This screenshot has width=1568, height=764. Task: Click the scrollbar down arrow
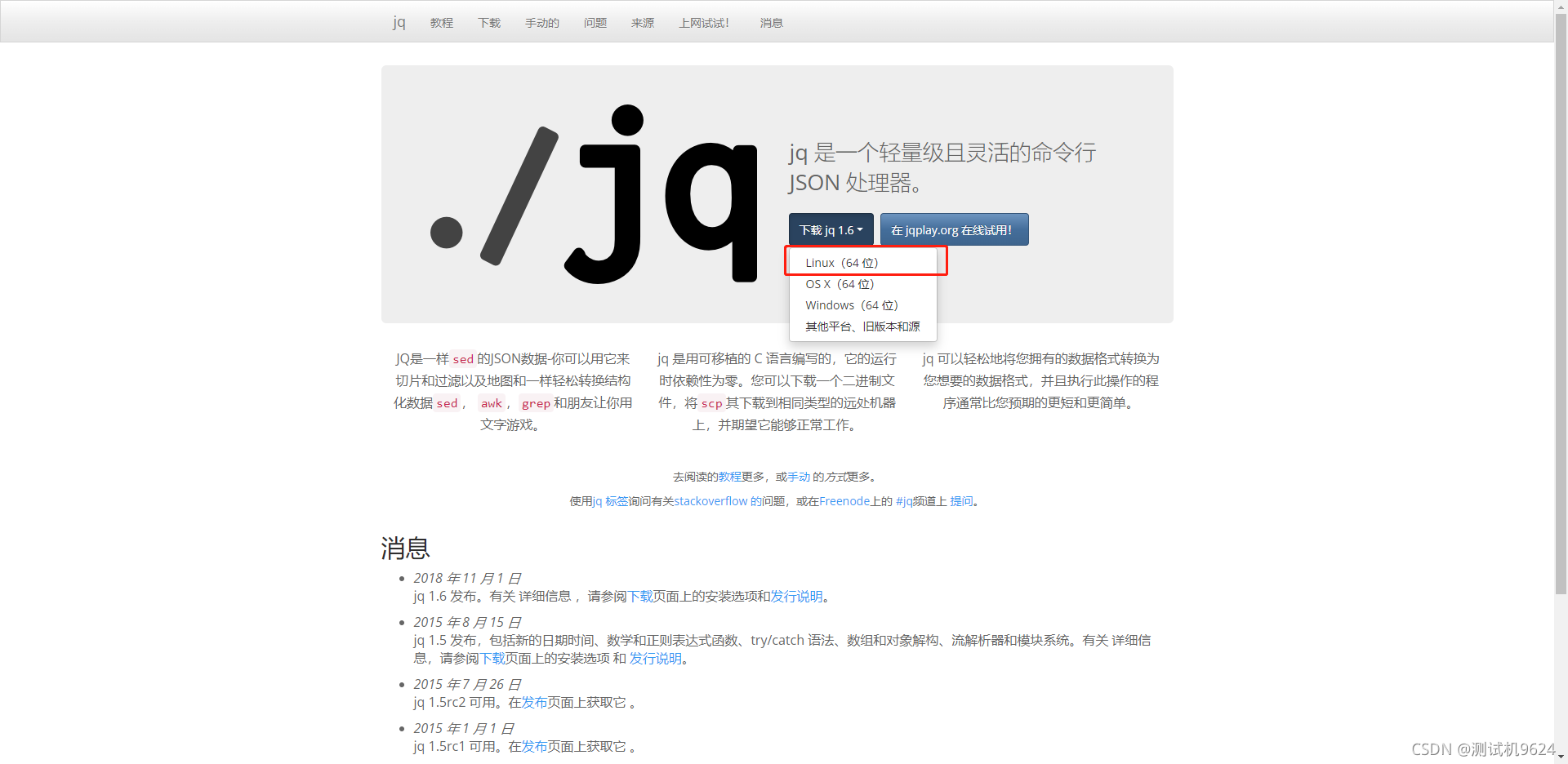[x=1561, y=757]
